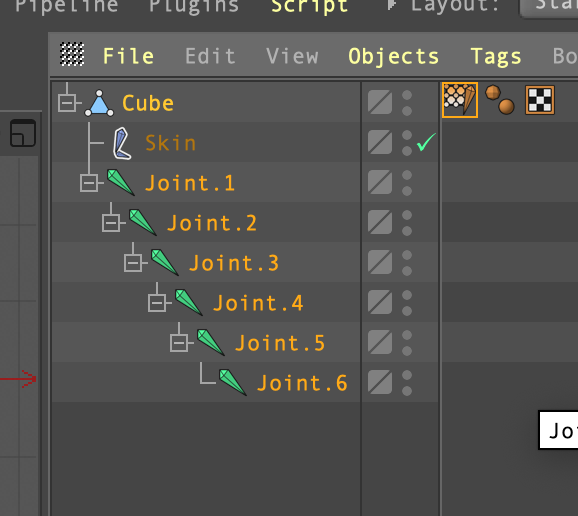Open the Object Manager View menu
578x516 pixels.
(292, 56)
